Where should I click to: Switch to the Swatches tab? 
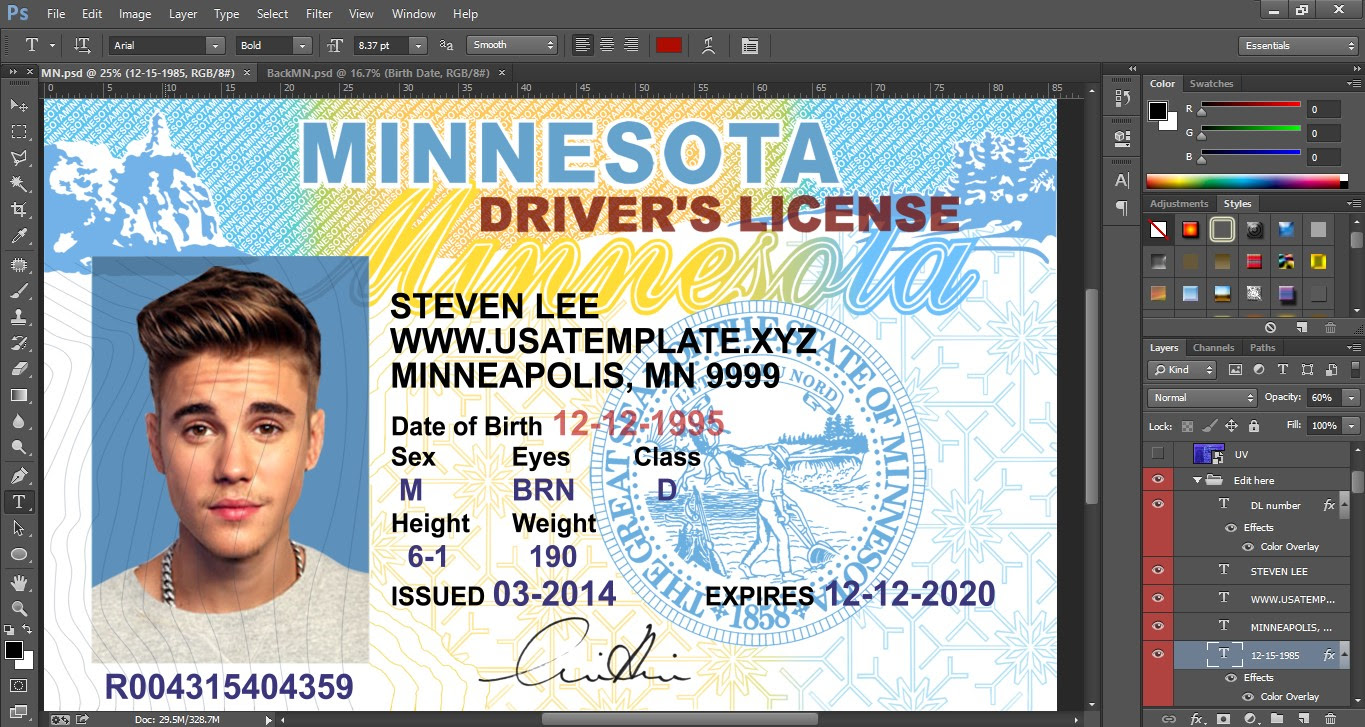[1211, 83]
